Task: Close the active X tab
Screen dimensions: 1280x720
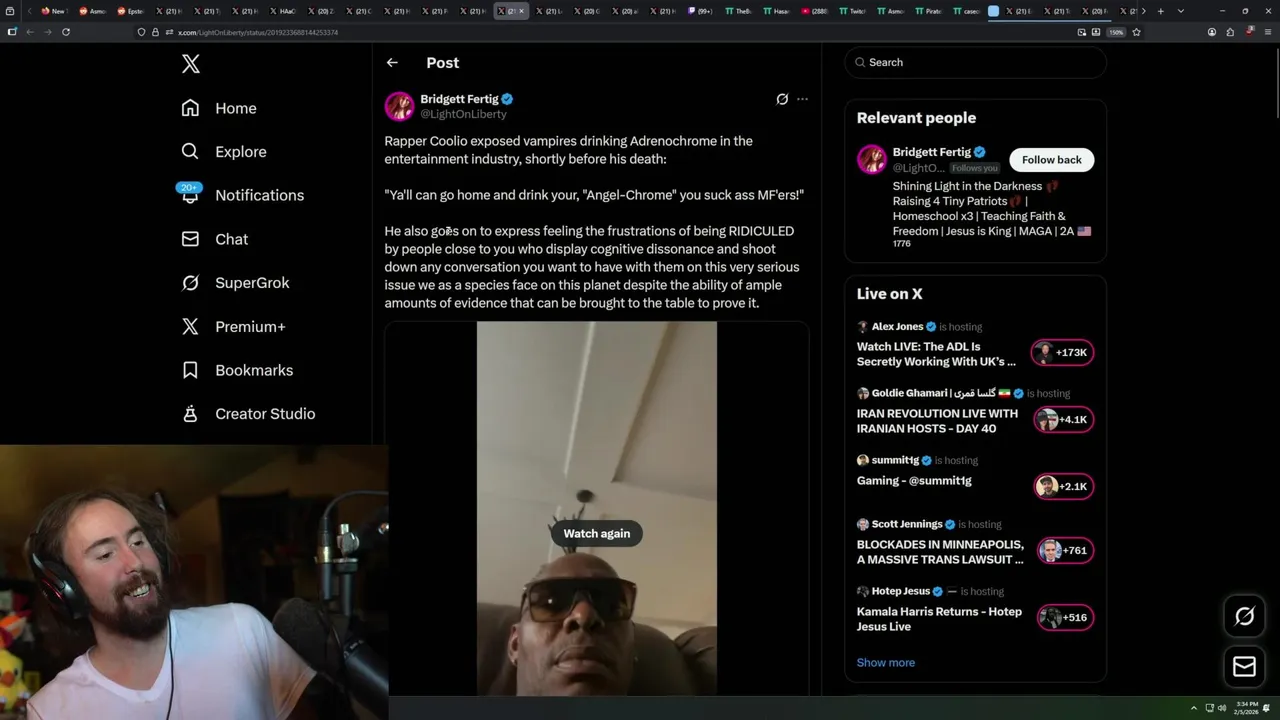Action: coord(521,11)
